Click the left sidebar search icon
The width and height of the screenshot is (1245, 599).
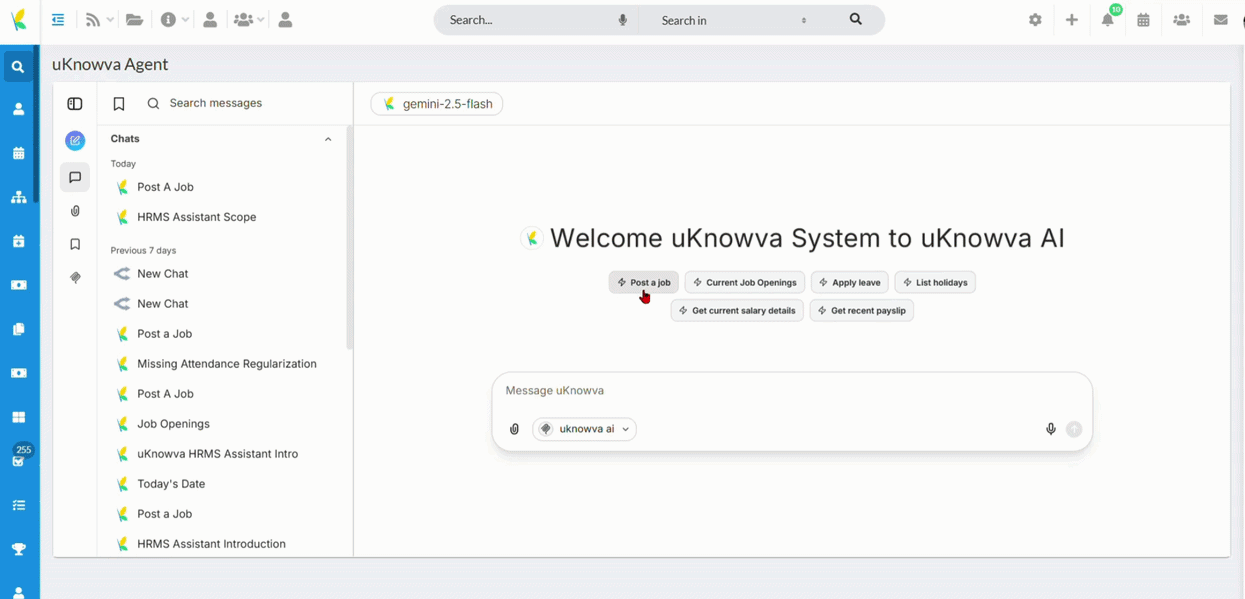point(18,67)
